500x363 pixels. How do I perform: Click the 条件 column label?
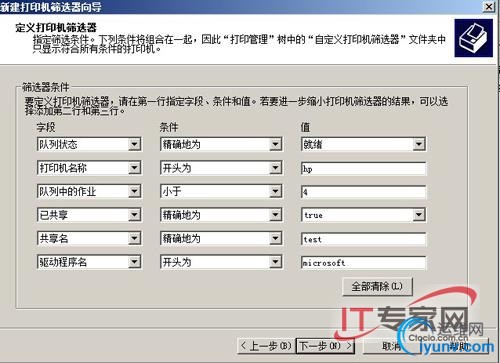(x=169, y=127)
